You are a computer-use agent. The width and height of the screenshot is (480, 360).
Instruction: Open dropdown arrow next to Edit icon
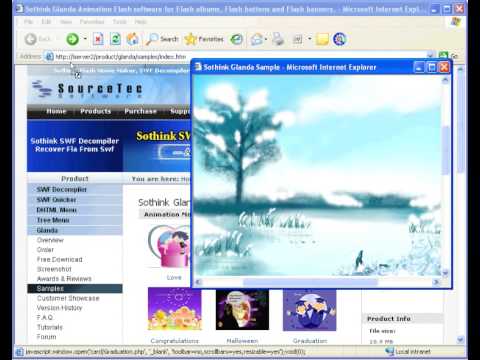tap(309, 39)
